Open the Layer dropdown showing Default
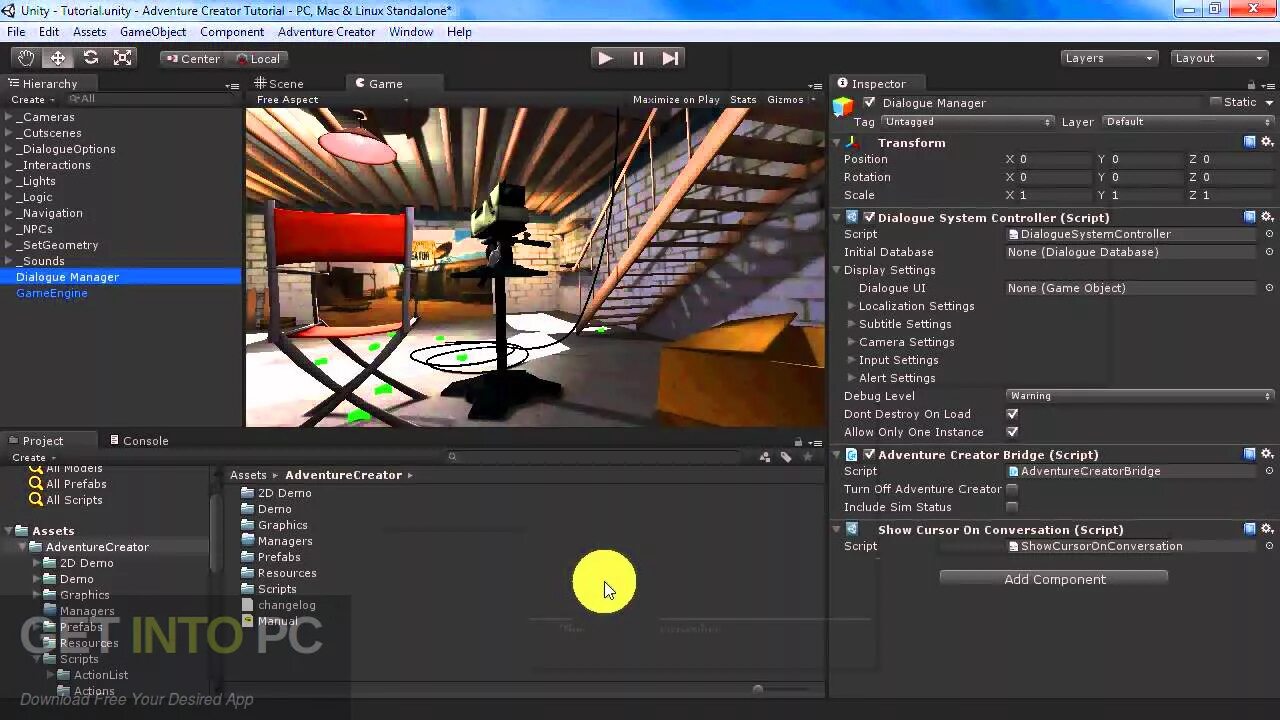The height and width of the screenshot is (720, 1280). 1188,122
